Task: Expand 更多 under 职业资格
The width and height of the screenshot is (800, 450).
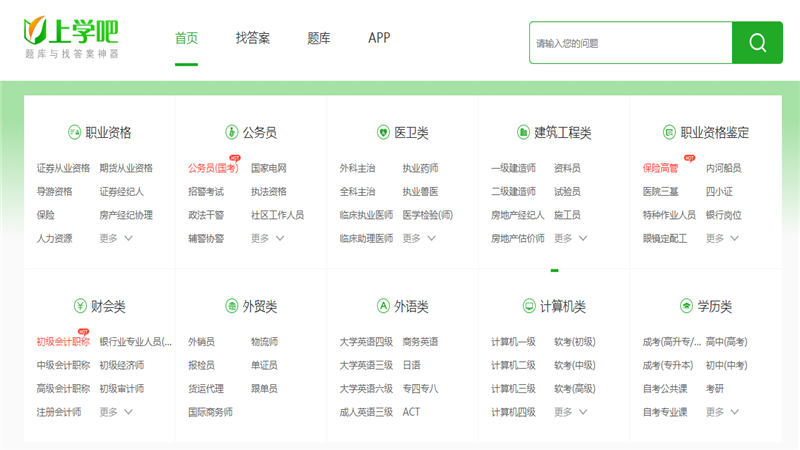Action: (x=116, y=238)
